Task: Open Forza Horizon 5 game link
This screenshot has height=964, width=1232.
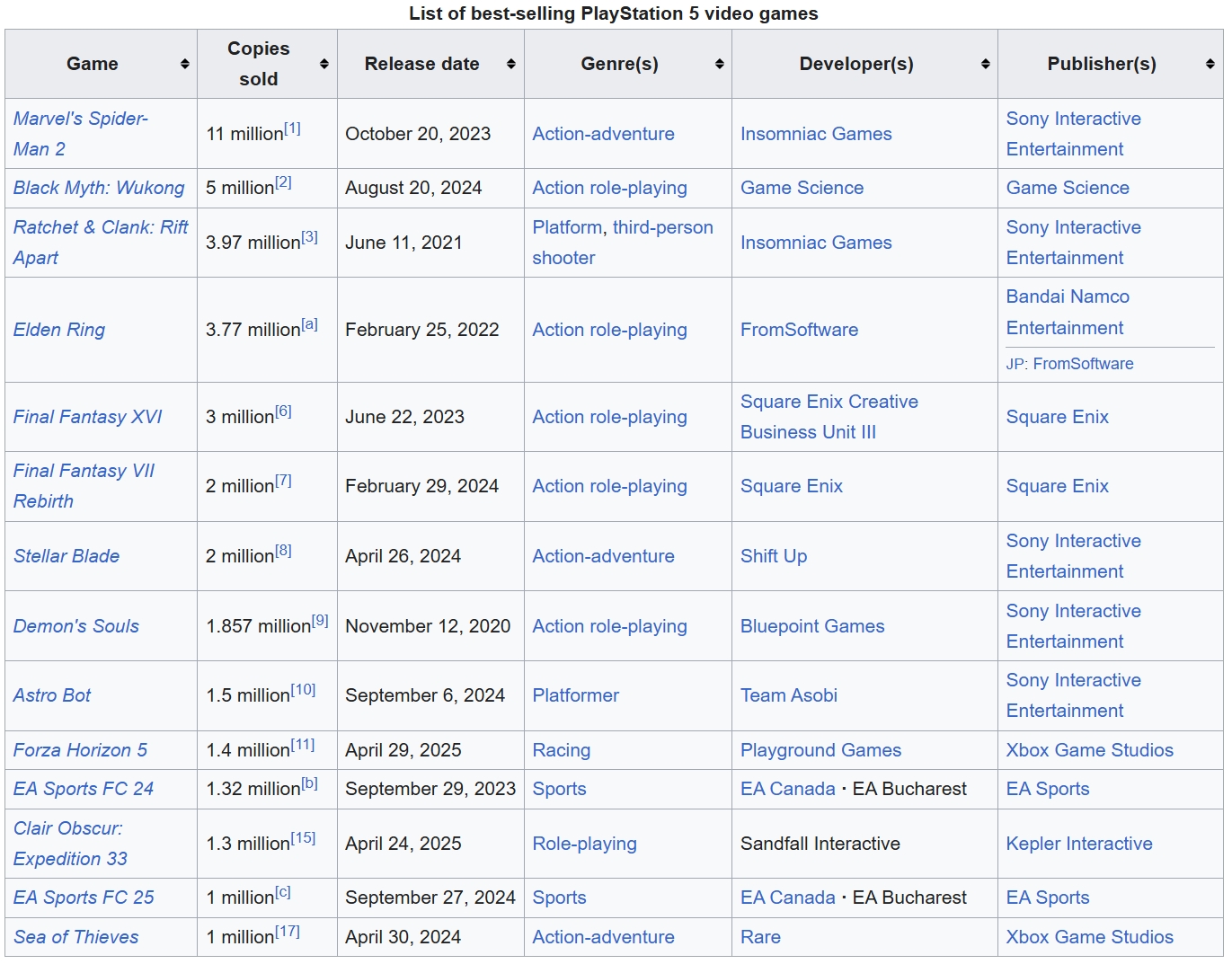Action: pos(80,750)
